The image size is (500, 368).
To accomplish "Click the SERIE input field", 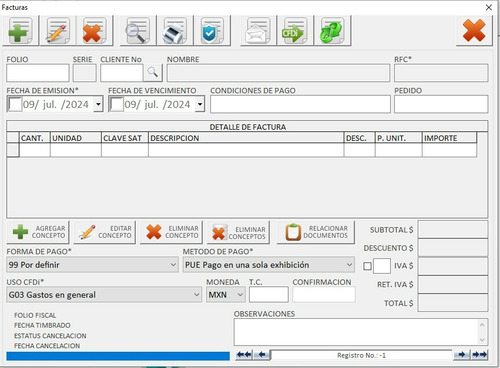I will tap(85, 73).
